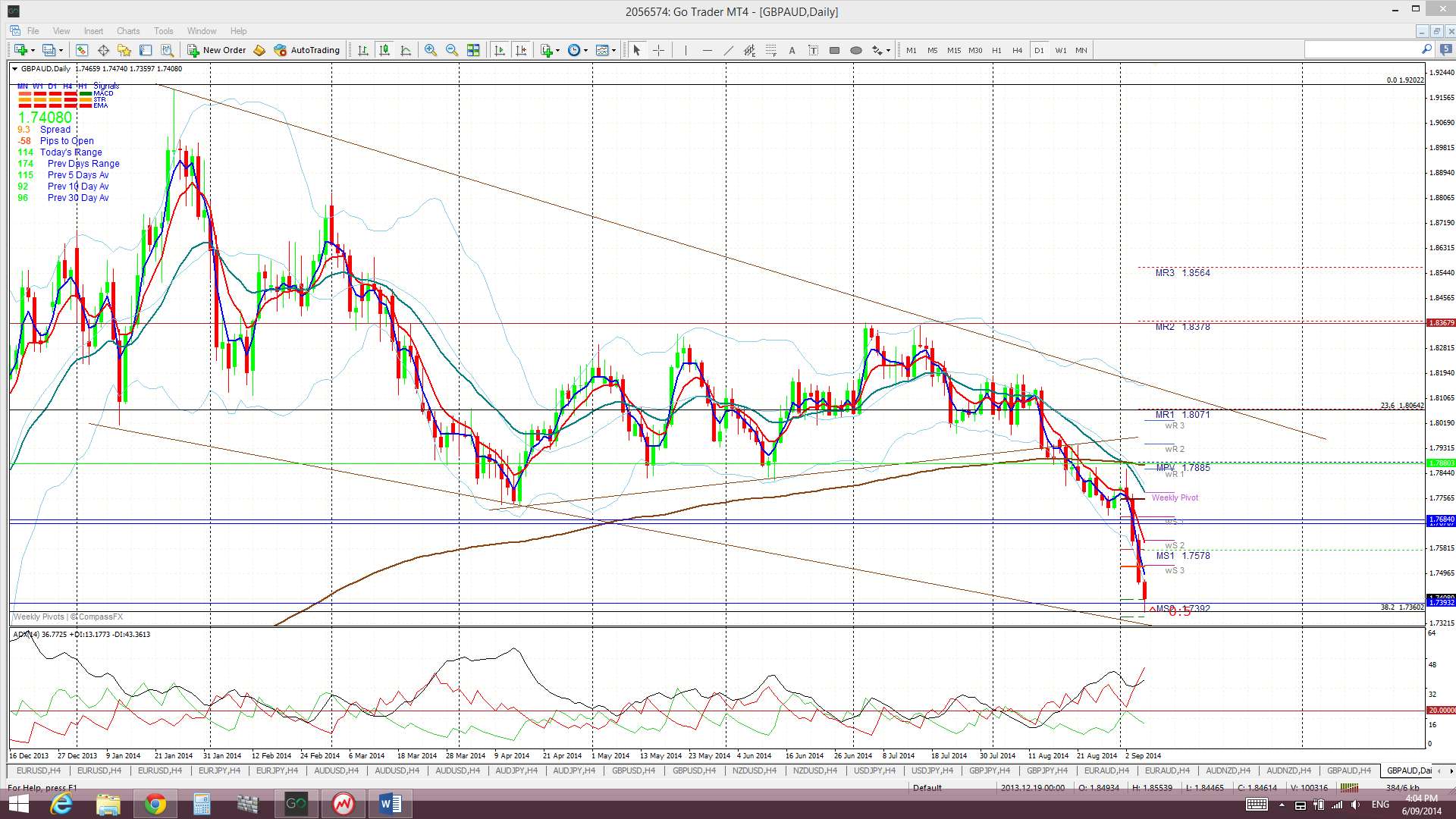The height and width of the screenshot is (819, 1456).
Task: Open Google Chrome from the taskbar
Action: coord(155,803)
